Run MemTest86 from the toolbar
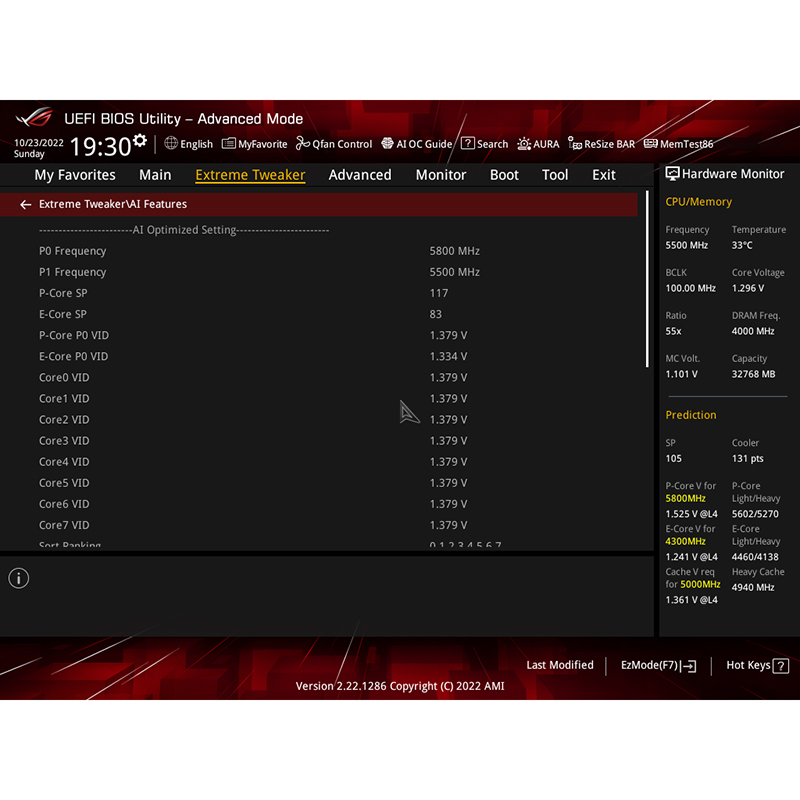This screenshot has width=800, height=800. [x=685, y=143]
